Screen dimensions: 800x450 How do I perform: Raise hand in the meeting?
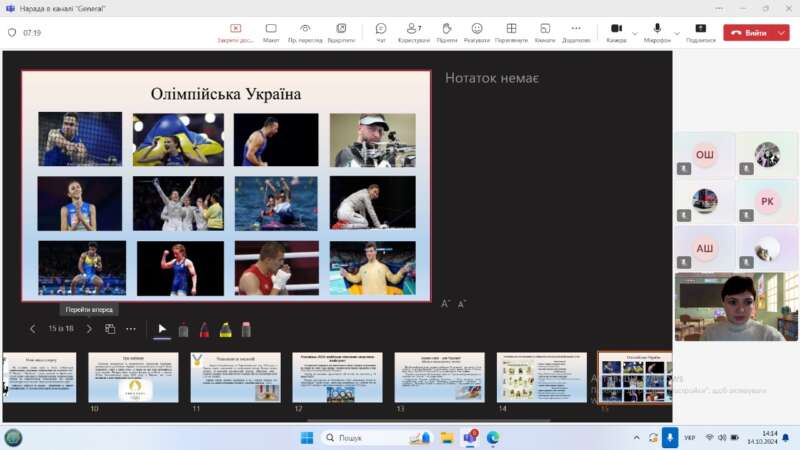coord(446,32)
